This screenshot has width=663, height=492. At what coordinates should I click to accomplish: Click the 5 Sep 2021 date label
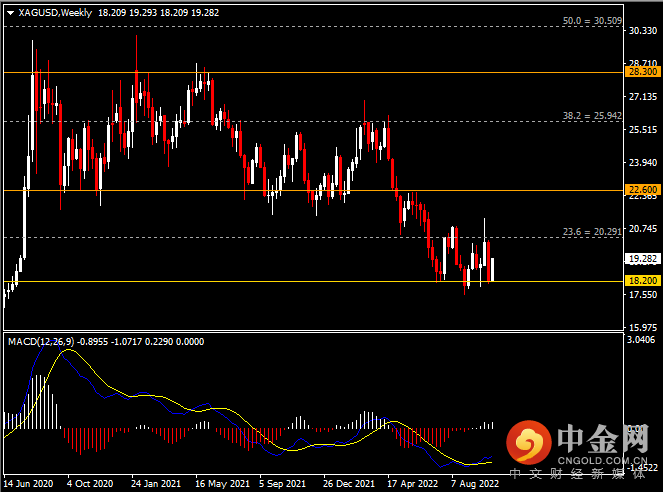[x=282, y=484]
